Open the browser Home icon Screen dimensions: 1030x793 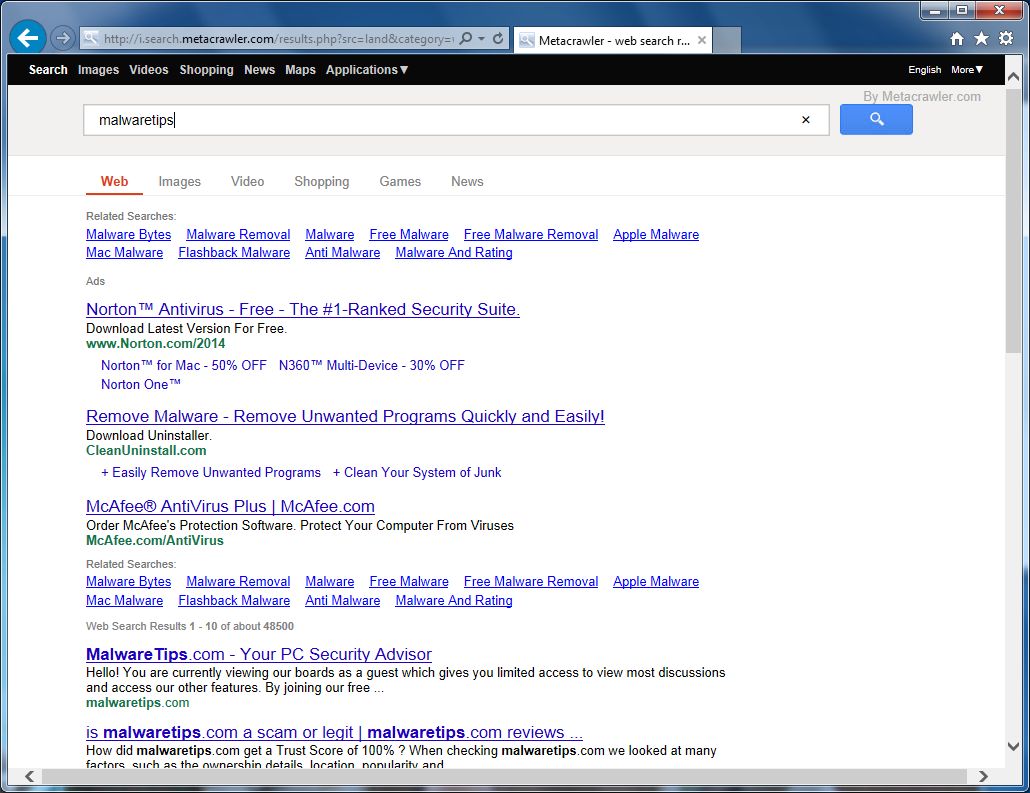957,39
